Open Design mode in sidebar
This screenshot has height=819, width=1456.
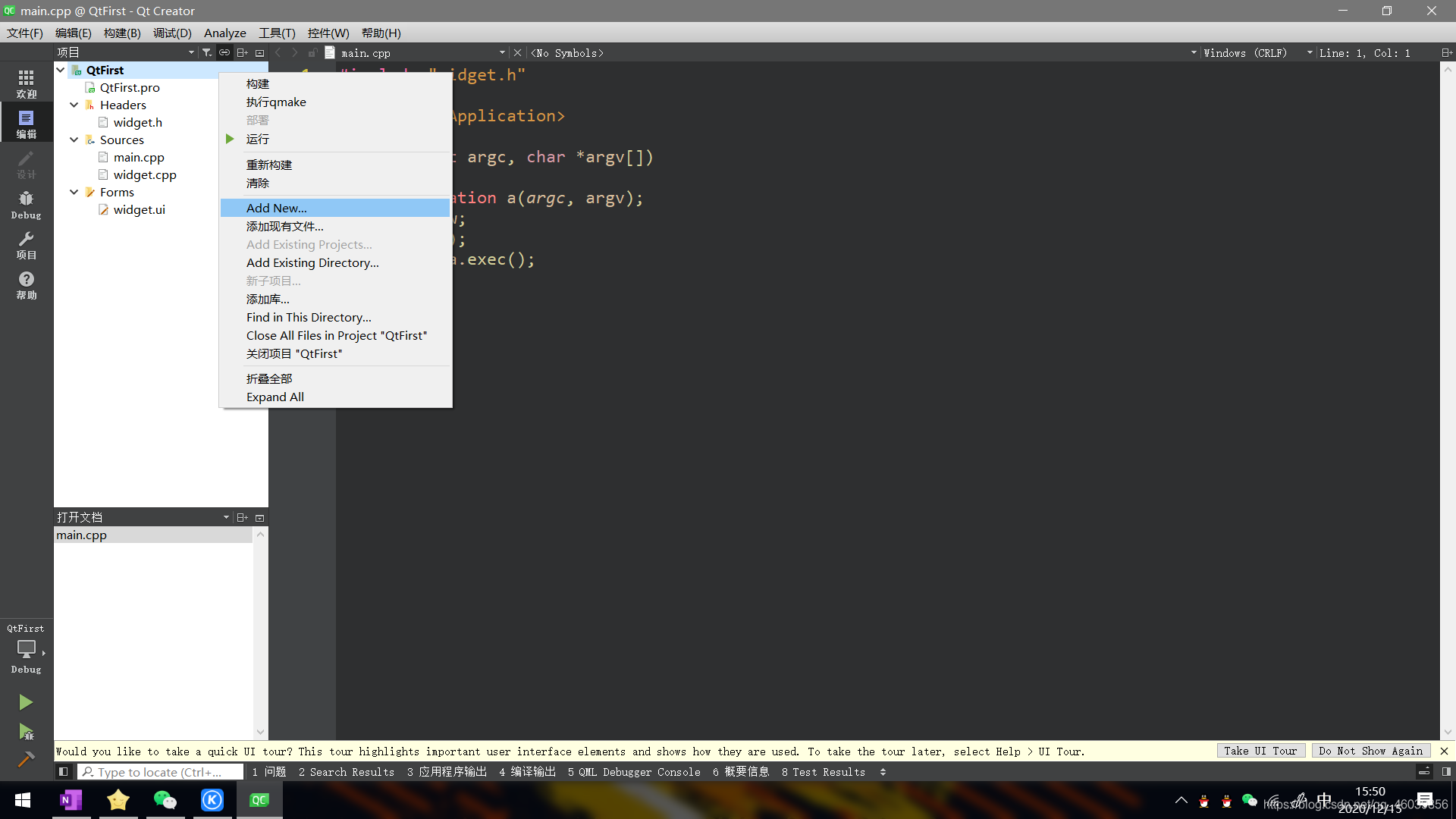coord(26,164)
